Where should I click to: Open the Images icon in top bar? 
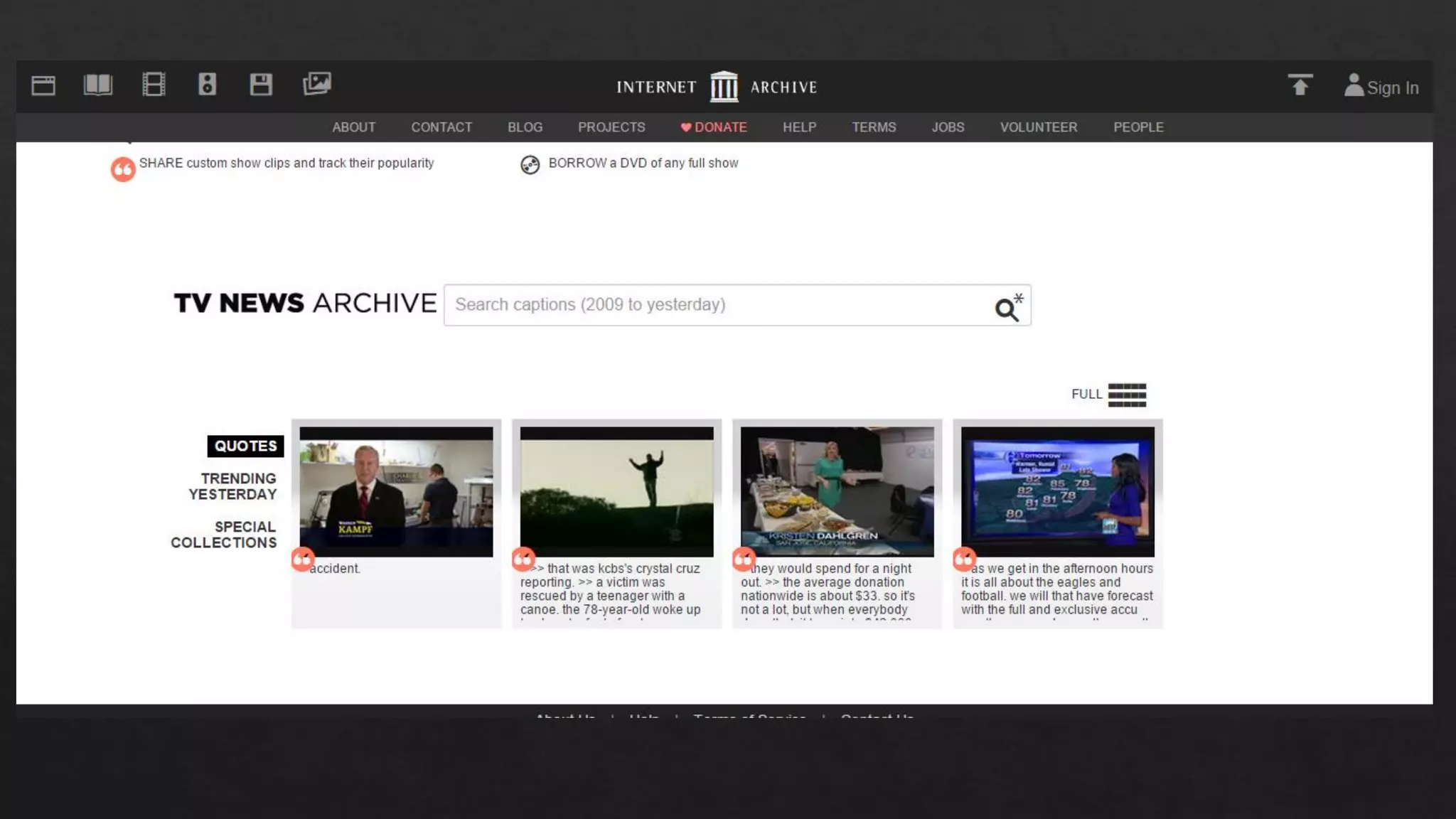tap(316, 84)
